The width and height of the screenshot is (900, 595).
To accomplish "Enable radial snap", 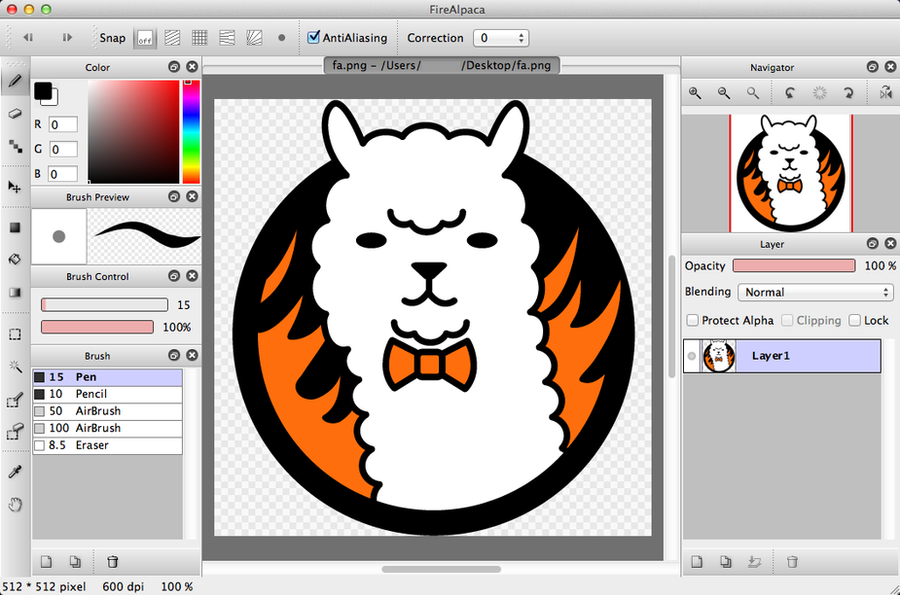I will coord(254,38).
